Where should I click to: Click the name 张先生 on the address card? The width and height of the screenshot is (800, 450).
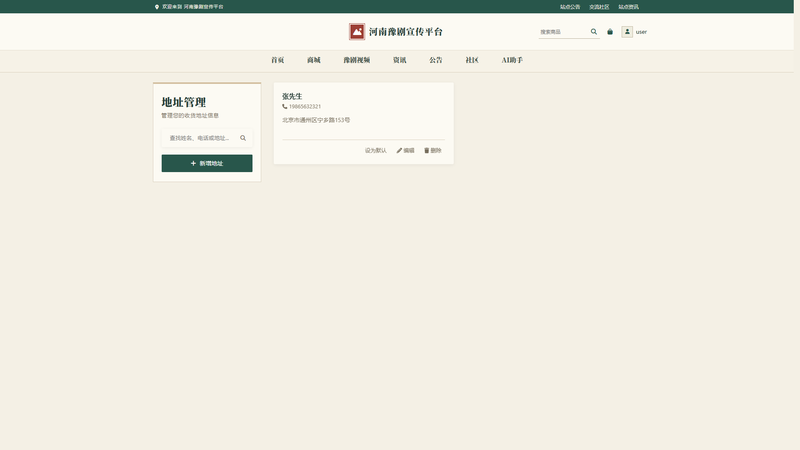point(292,96)
